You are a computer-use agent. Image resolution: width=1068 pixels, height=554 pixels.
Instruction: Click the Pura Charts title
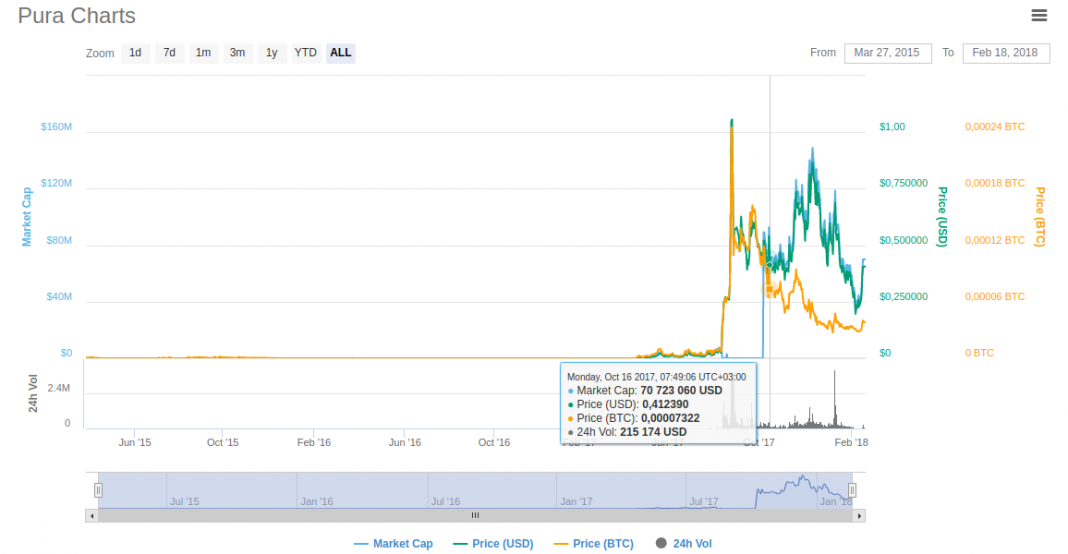point(77,16)
